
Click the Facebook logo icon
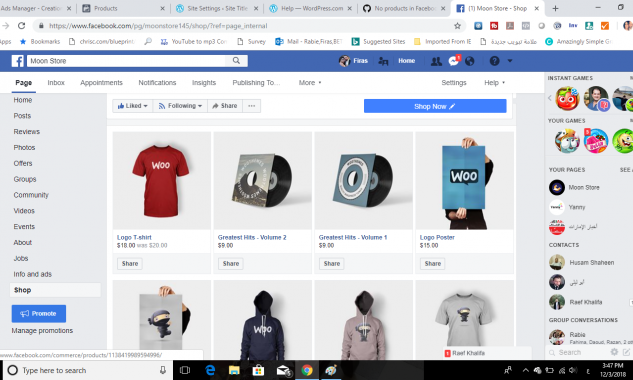tap(17, 61)
